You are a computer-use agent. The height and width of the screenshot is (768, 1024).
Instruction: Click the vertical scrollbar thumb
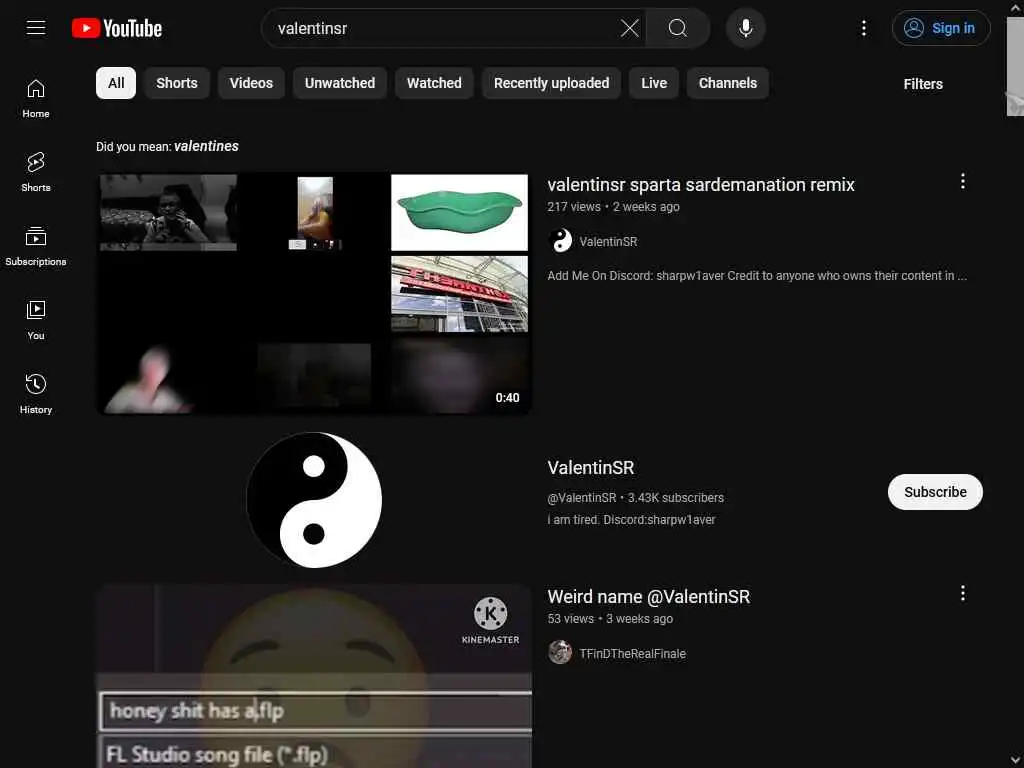coord(1015,65)
